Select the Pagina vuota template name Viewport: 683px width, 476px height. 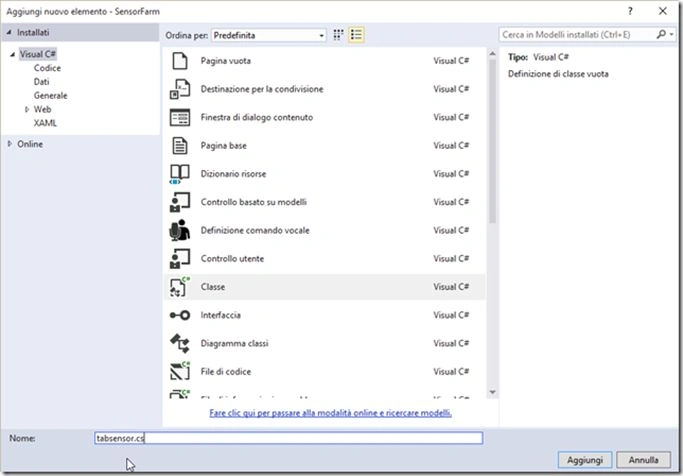click(226, 61)
